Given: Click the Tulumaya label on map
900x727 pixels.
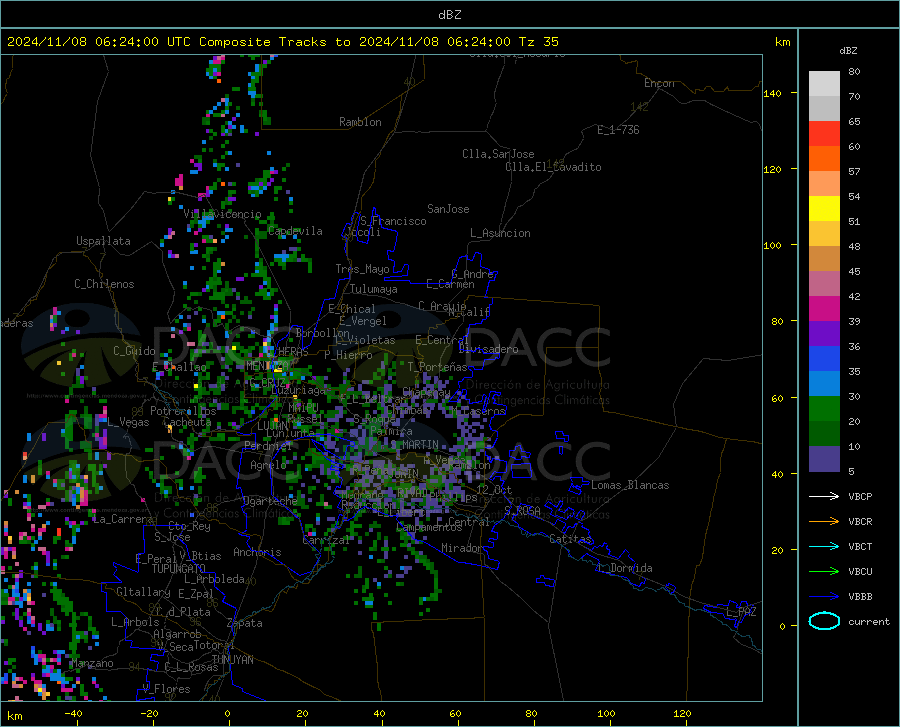Looking at the screenshot, I should [374, 289].
